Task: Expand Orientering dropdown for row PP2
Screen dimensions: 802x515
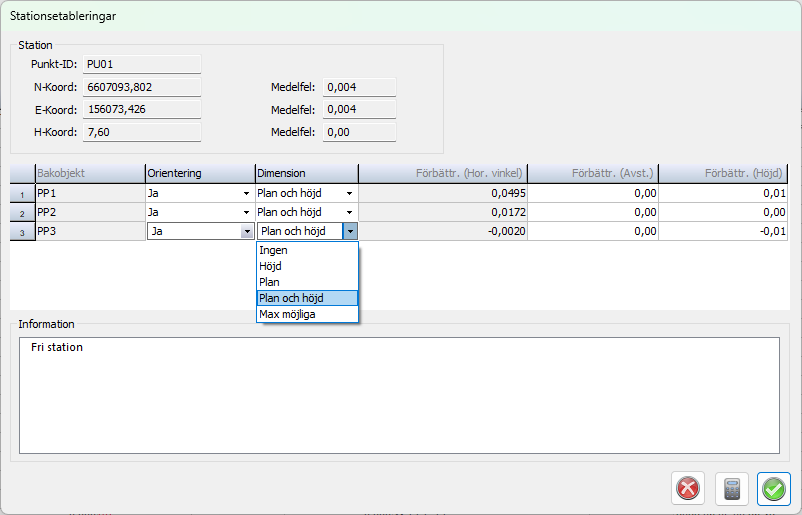Action: tap(246, 212)
